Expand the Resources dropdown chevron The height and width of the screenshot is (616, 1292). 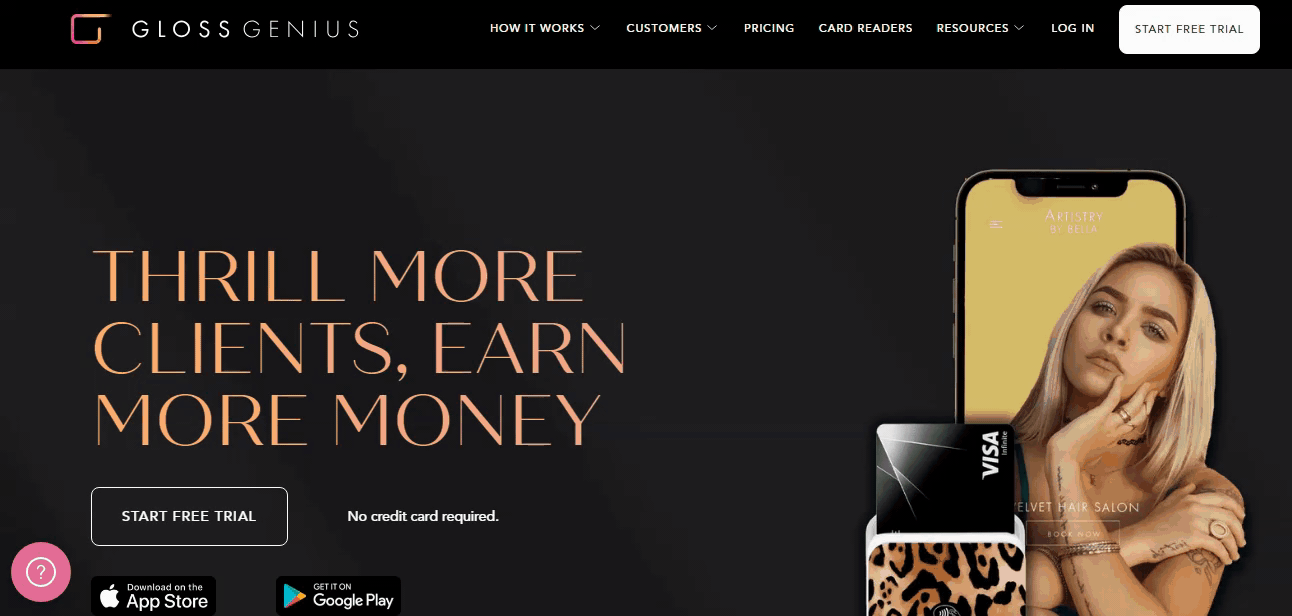(1019, 28)
